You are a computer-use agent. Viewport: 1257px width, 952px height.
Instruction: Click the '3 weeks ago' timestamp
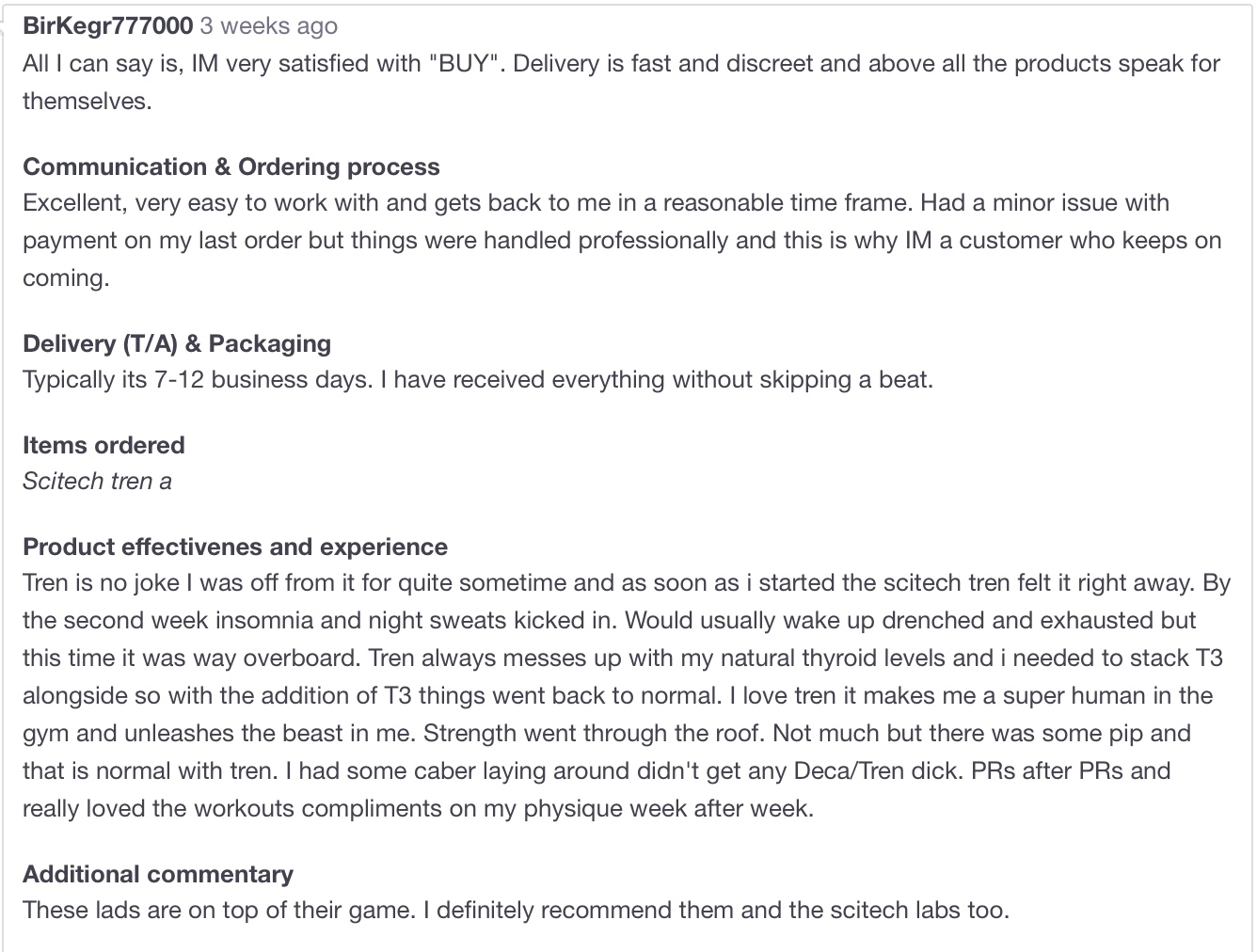tap(269, 25)
